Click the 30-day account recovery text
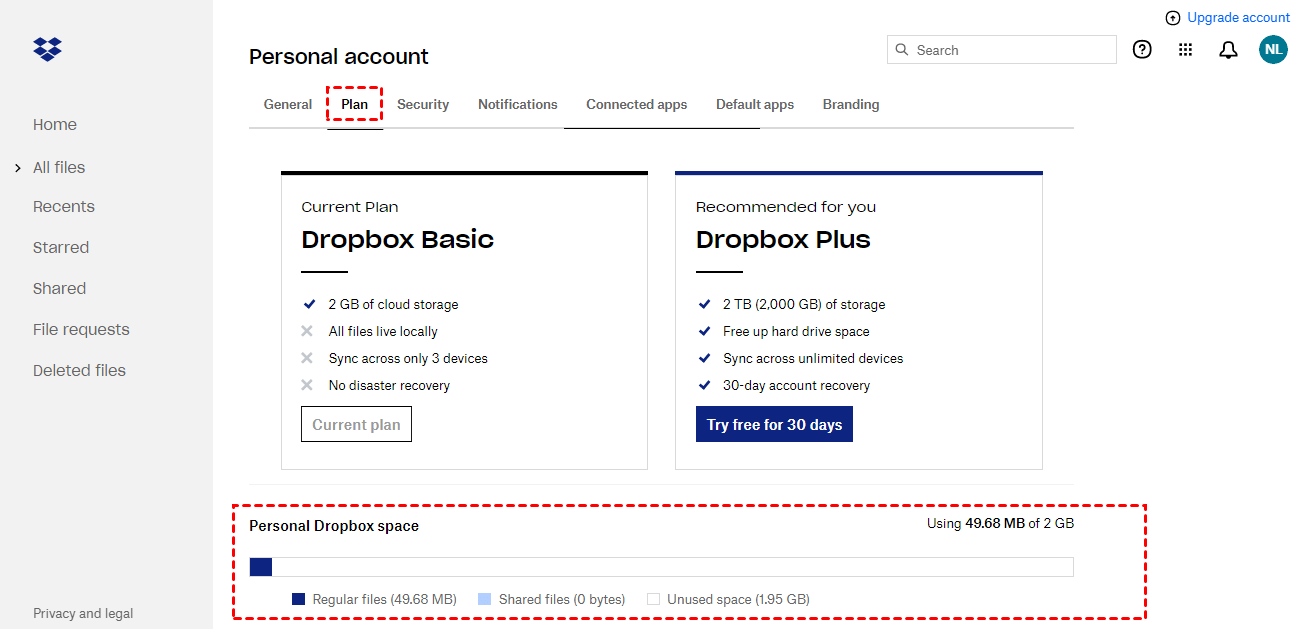The width and height of the screenshot is (1315, 629). 797,385
